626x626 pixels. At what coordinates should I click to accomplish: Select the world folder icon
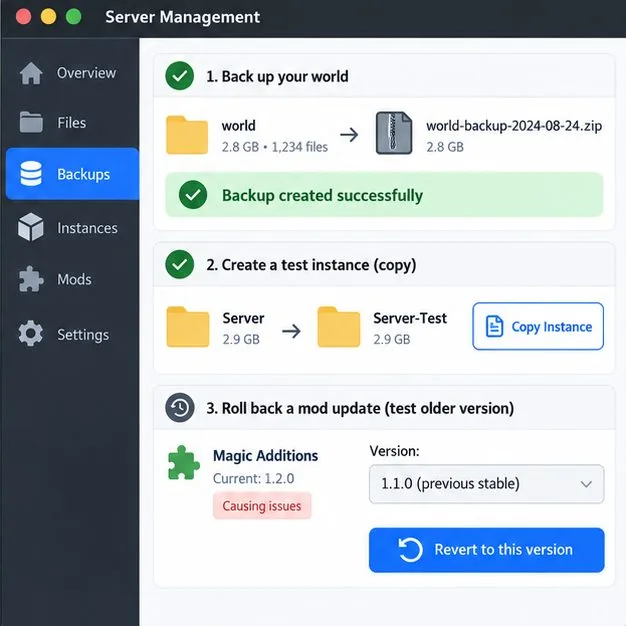tap(187, 135)
